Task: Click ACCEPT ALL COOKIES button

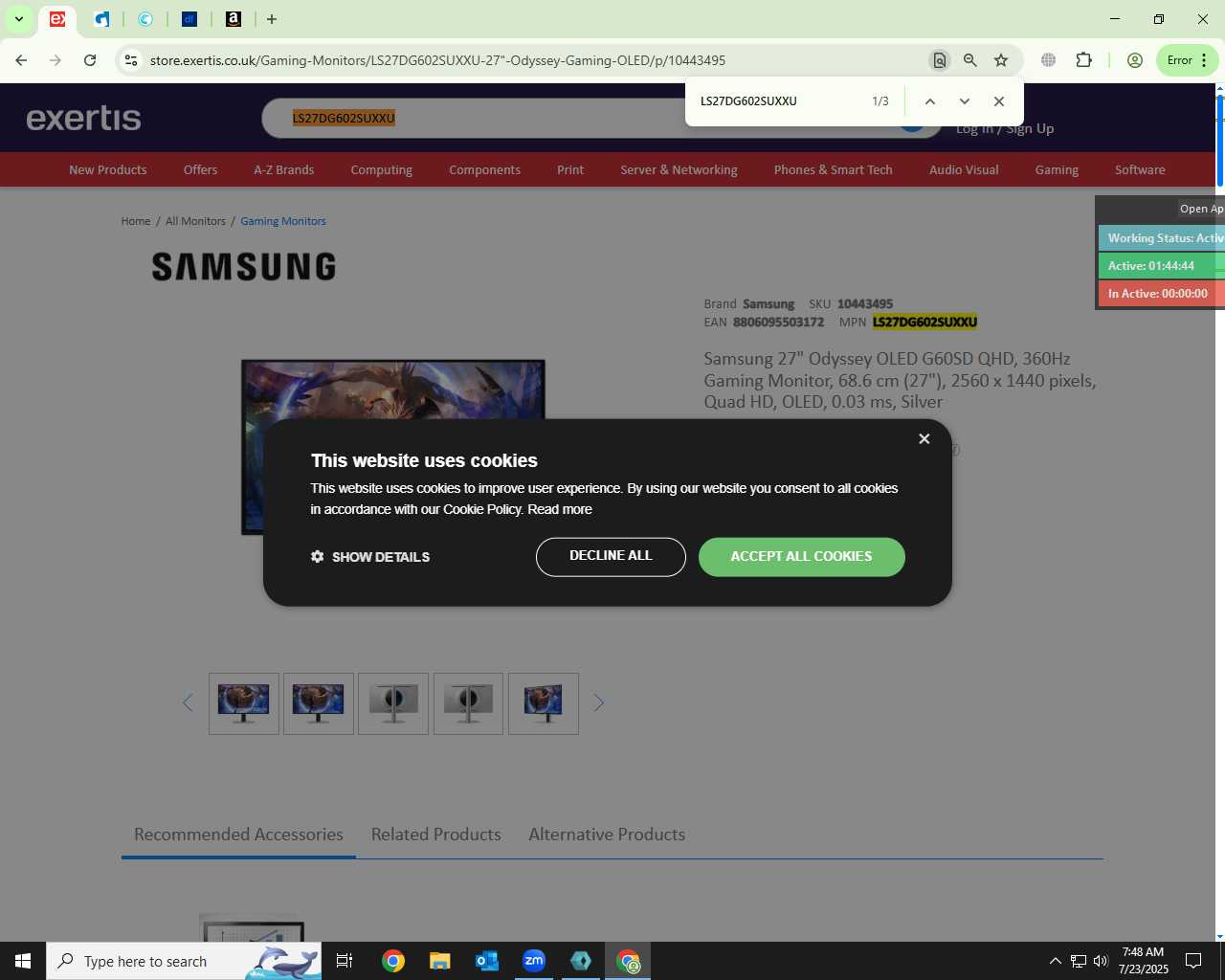Action: [x=801, y=557]
